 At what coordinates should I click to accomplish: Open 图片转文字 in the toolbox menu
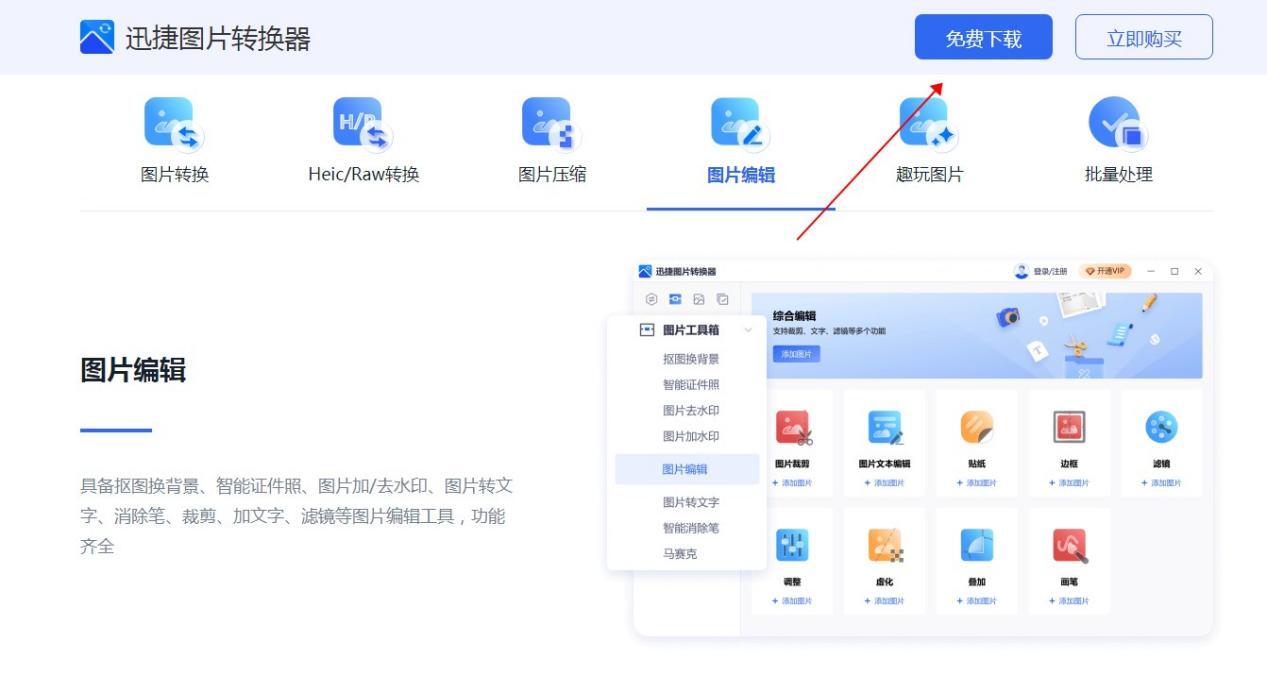tap(690, 502)
